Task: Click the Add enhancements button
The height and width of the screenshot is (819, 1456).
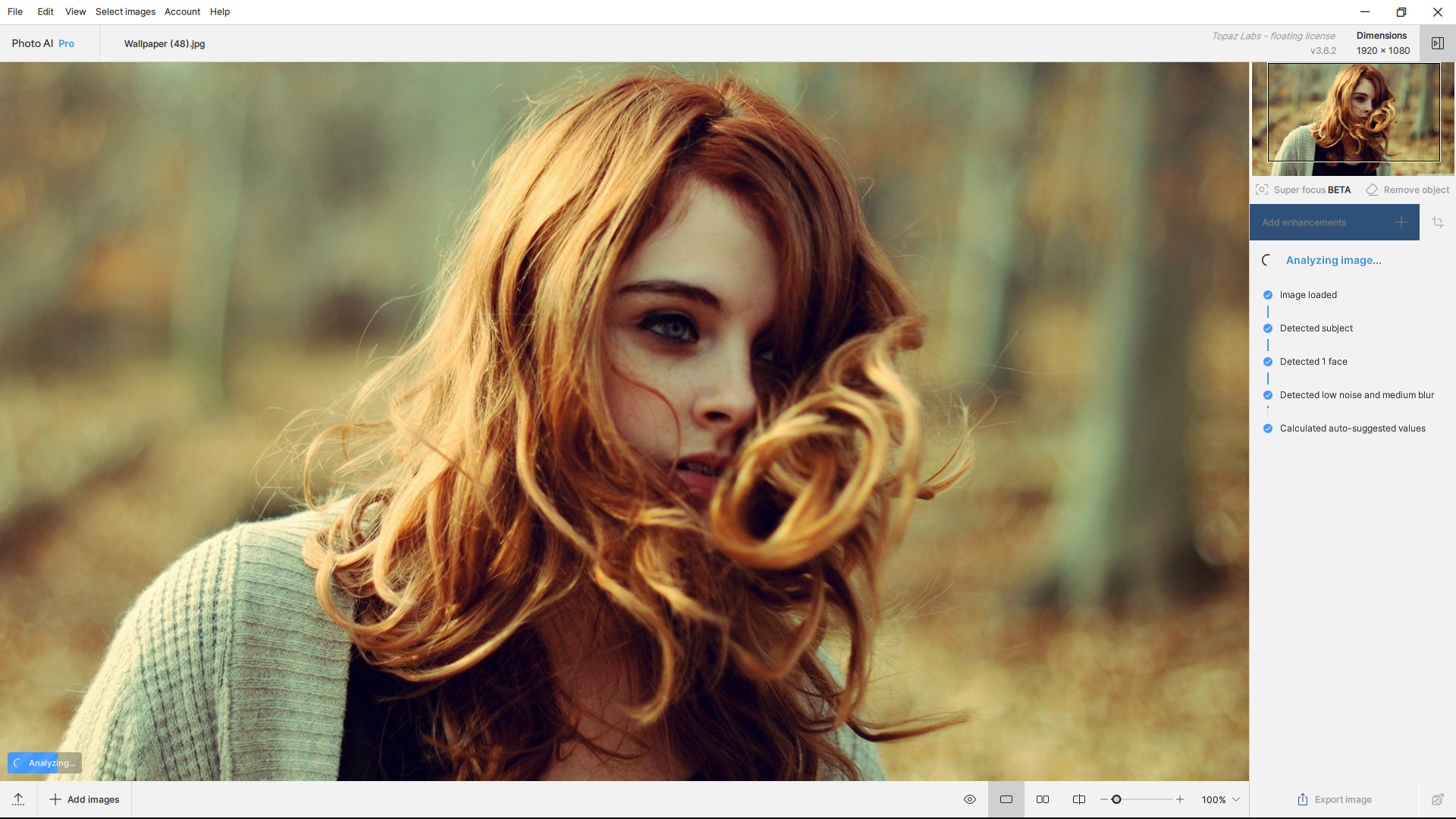Action: point(1334,222)
